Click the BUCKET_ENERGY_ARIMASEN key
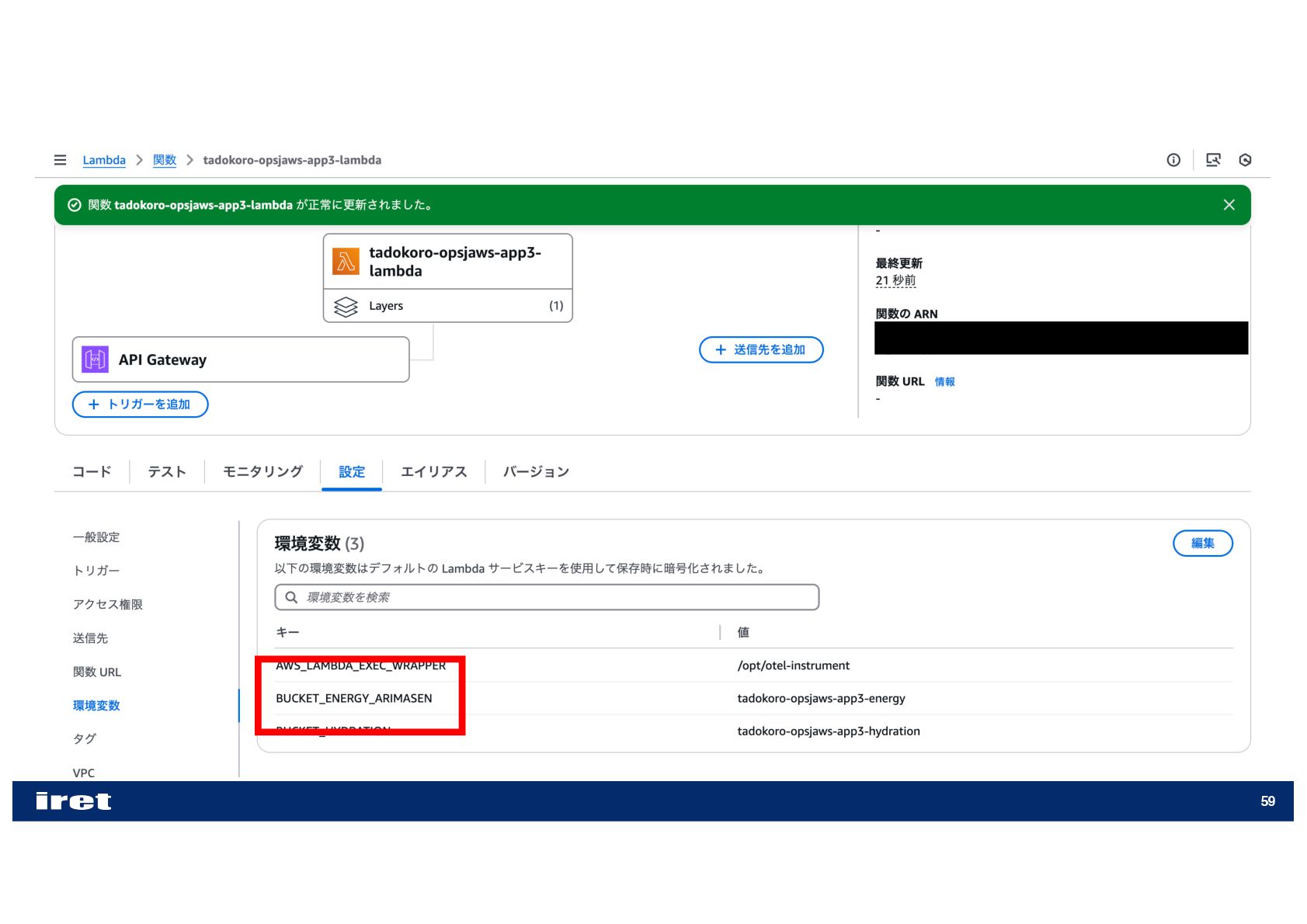The height and width of the screenshot is (924, 1307). pyautogui.click(x=354, y=698)
